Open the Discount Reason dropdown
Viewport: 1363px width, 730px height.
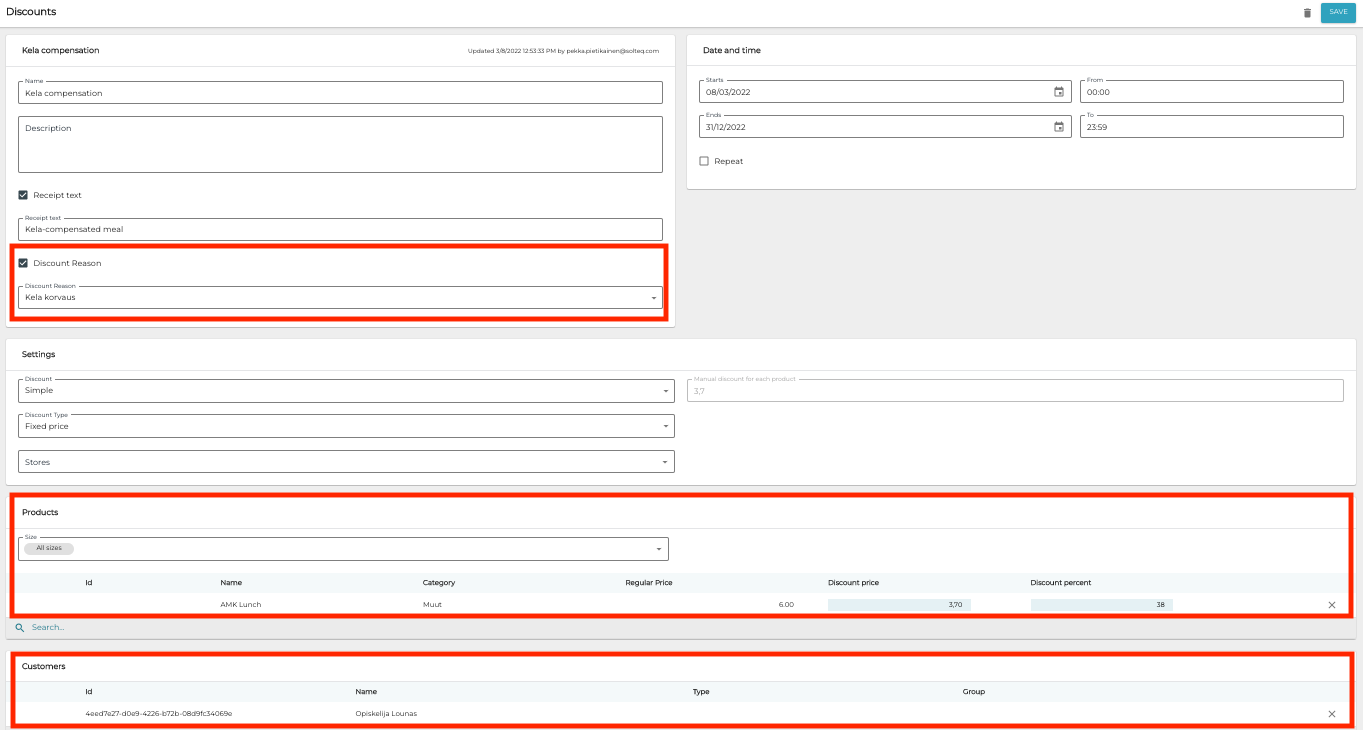(340, 298)
